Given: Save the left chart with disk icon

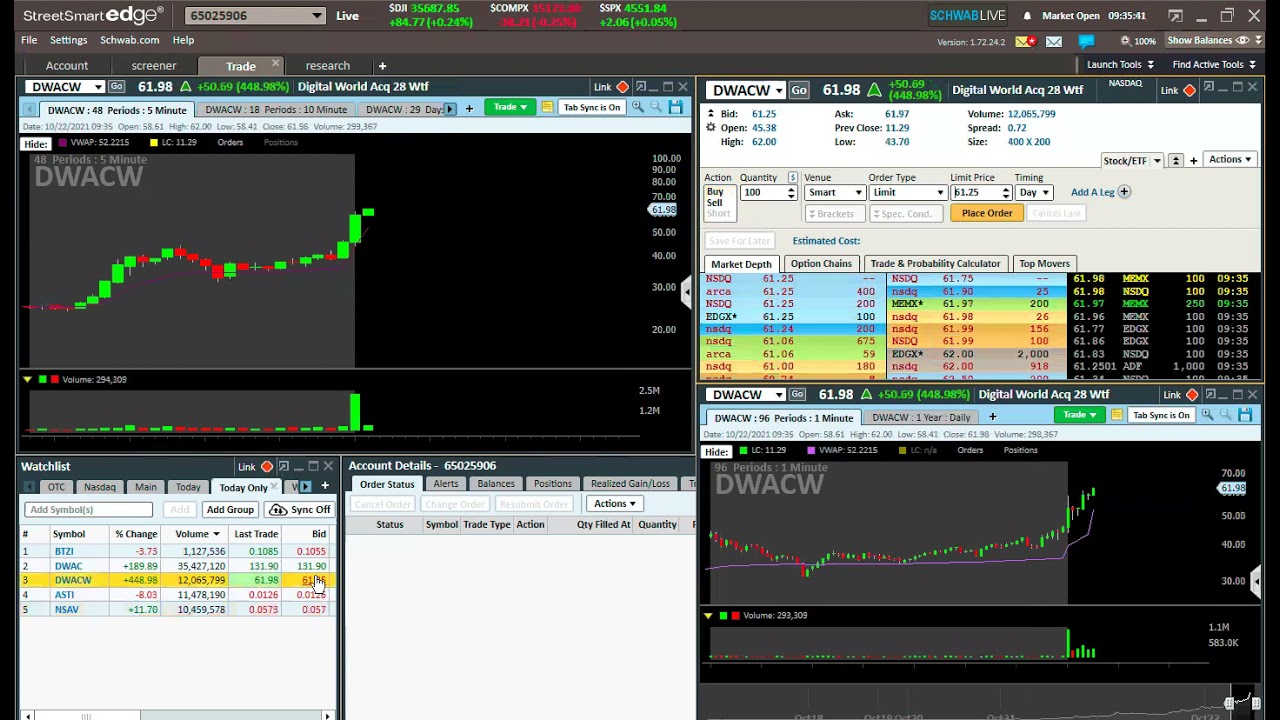Looking at the screenshot, I should [676, 107].
